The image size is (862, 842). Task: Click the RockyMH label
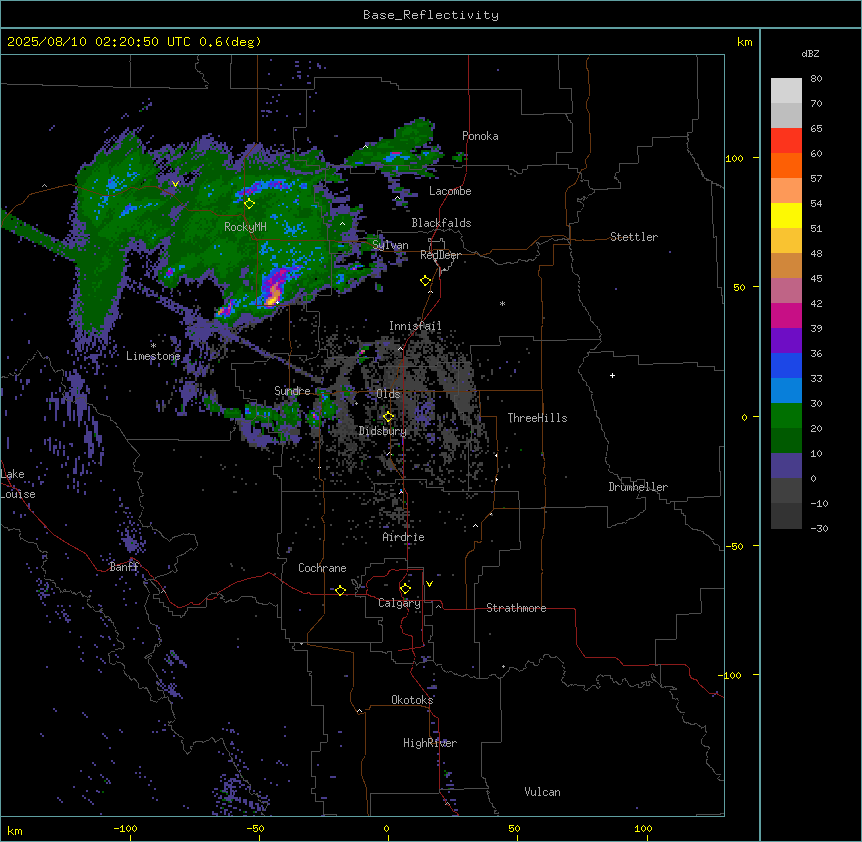pyautogui.click(x=245, y=227)
